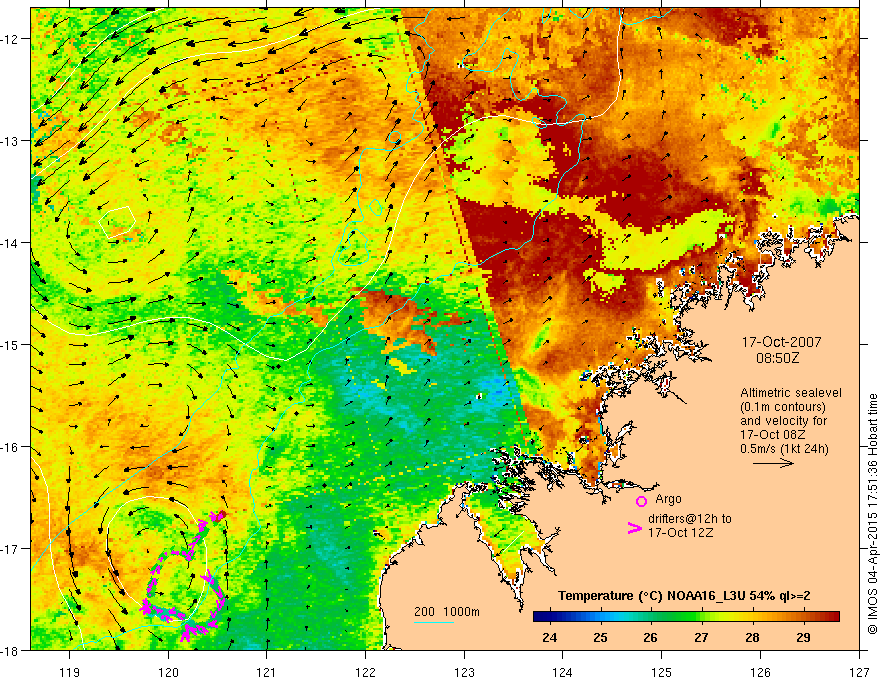Click latitude axis label -15
Screen dimensions: 880x680
coord(11,345)
